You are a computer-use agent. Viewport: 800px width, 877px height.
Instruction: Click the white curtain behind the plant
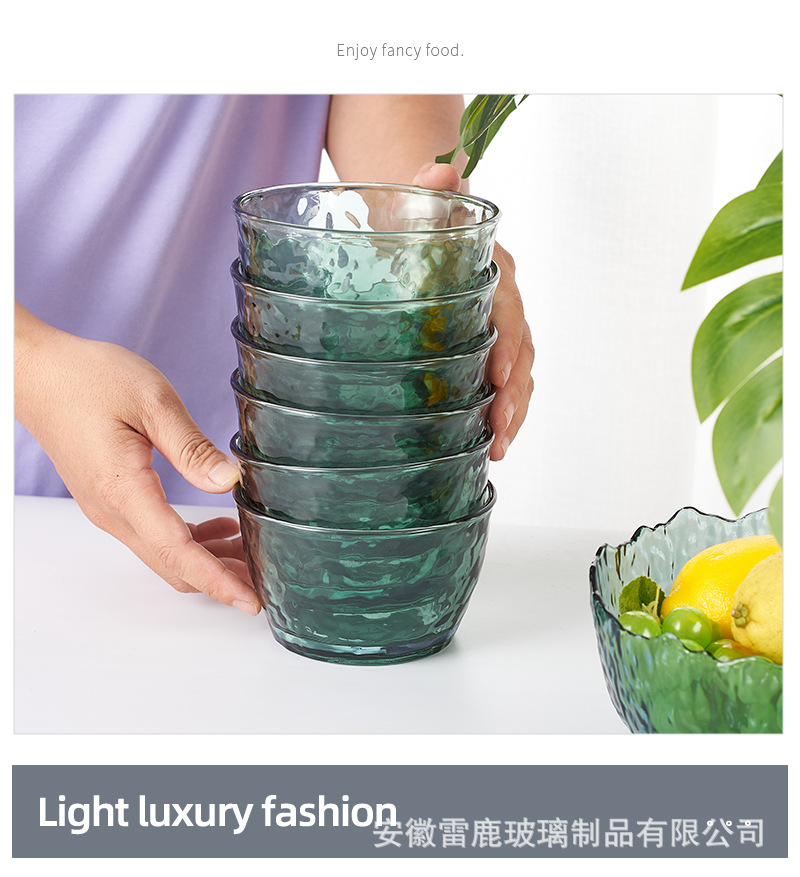[604, 313]
